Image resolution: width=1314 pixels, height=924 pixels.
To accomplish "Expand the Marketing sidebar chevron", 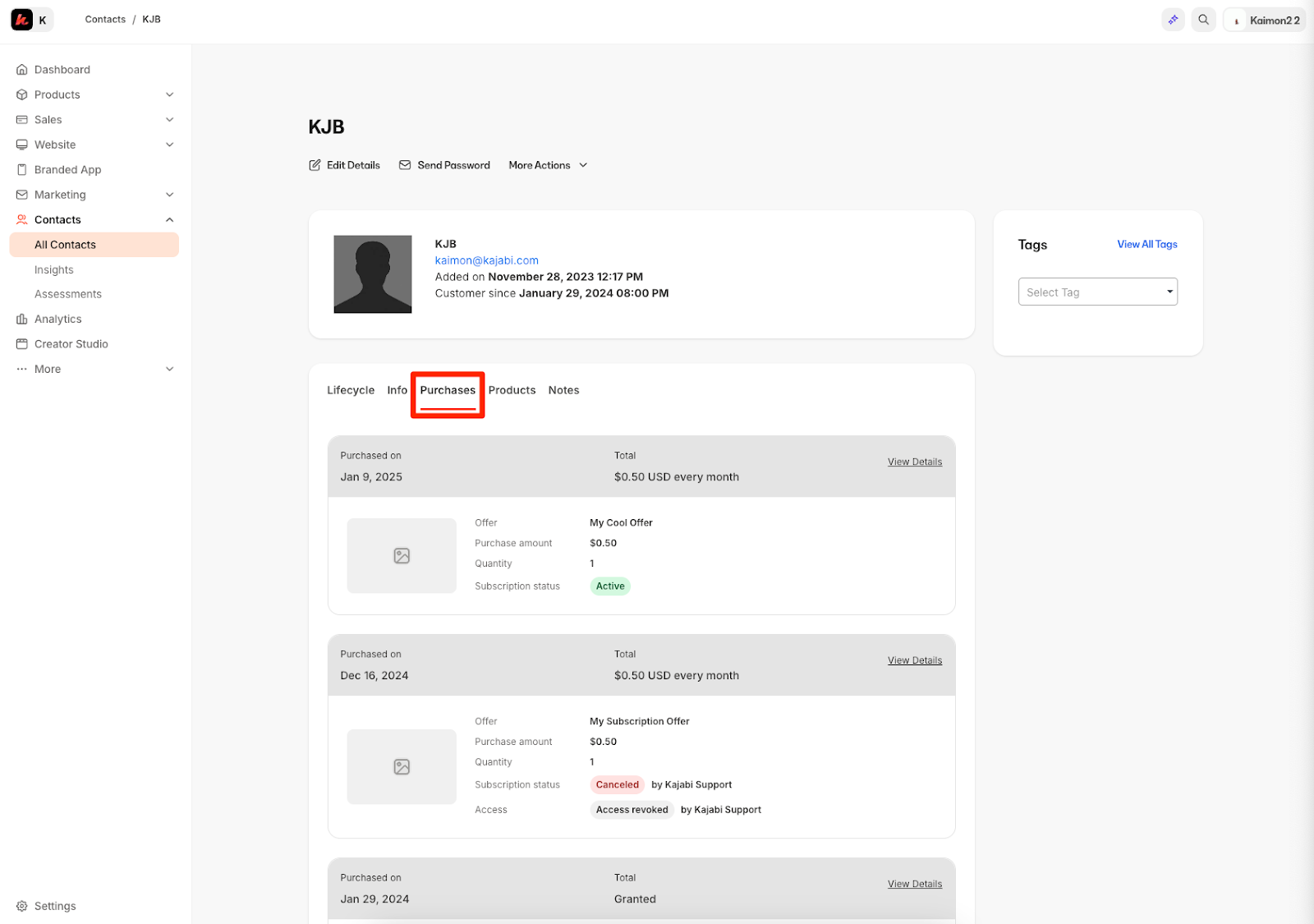I will point(170,195).
